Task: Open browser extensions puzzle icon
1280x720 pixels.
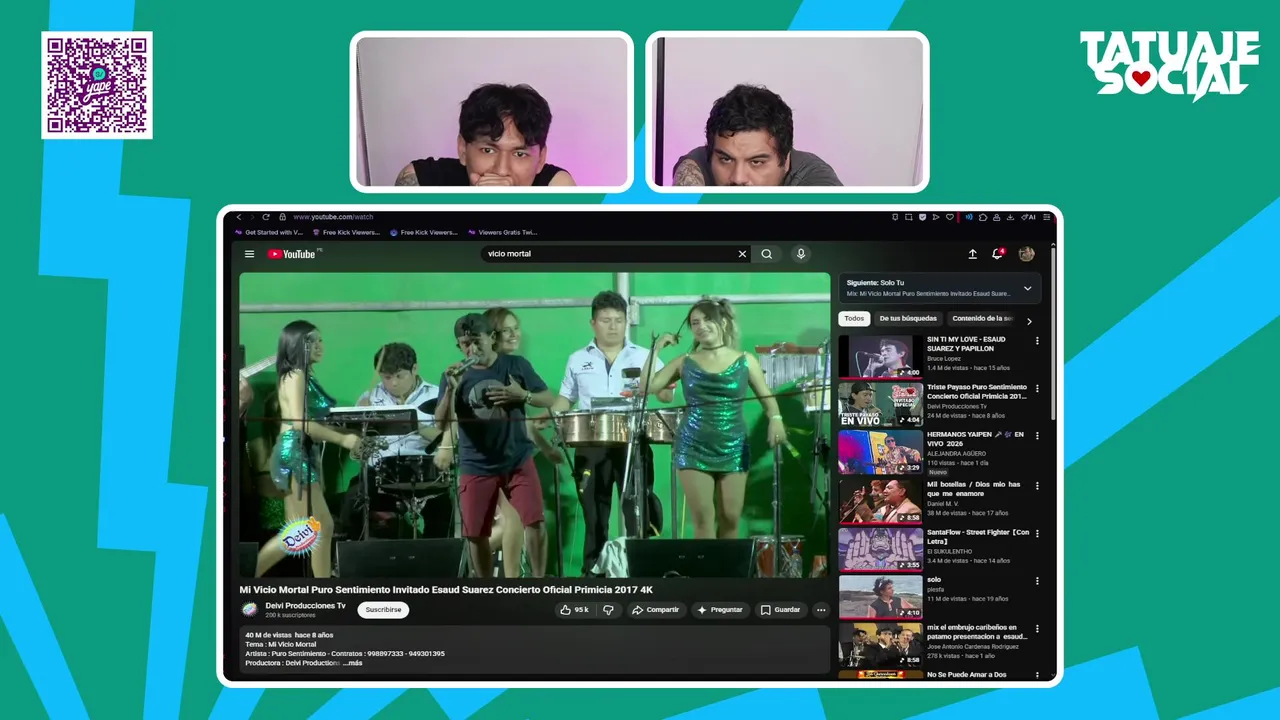Action: click(983, 217)
